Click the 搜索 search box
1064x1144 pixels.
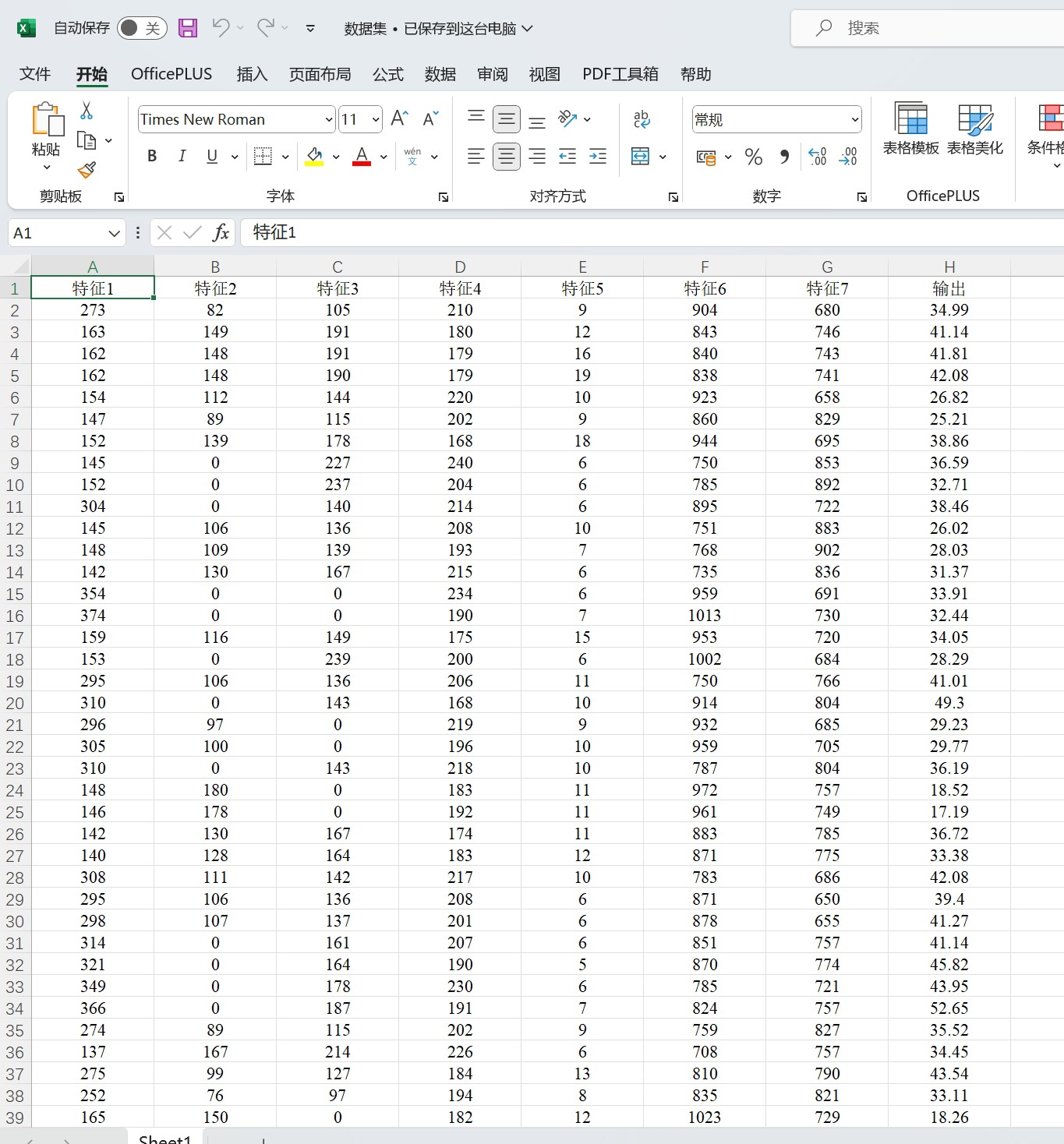928,28
